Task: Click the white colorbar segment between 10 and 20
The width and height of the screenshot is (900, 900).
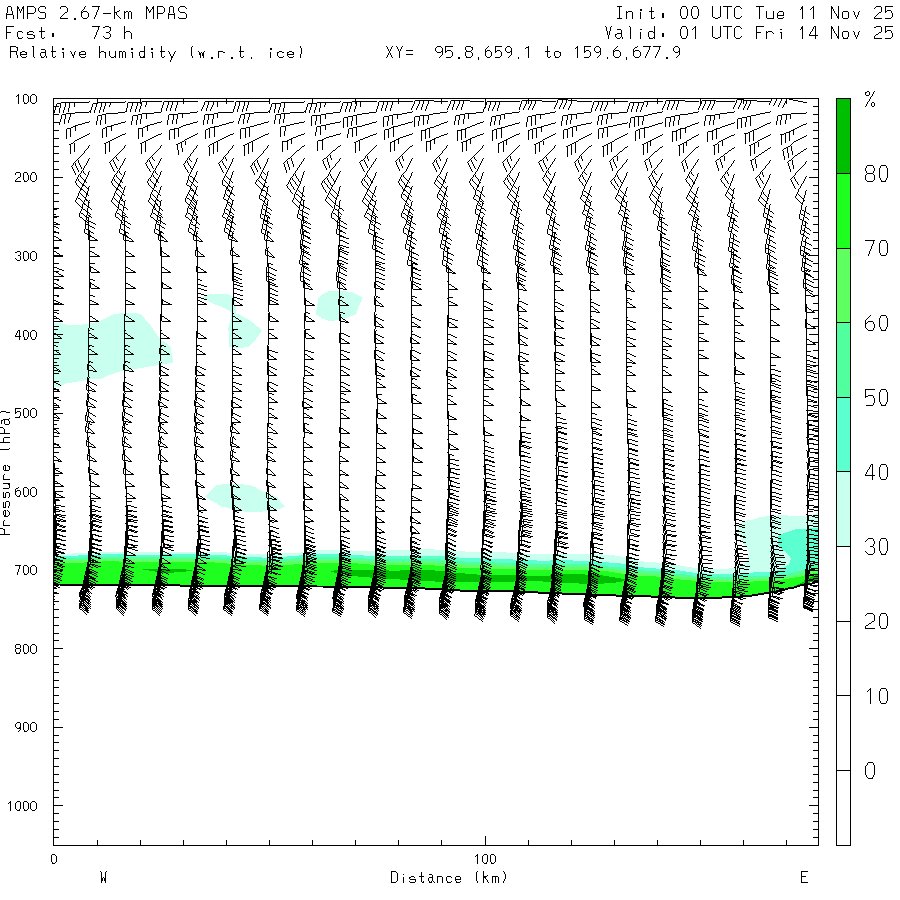Action: pos(843,658)
